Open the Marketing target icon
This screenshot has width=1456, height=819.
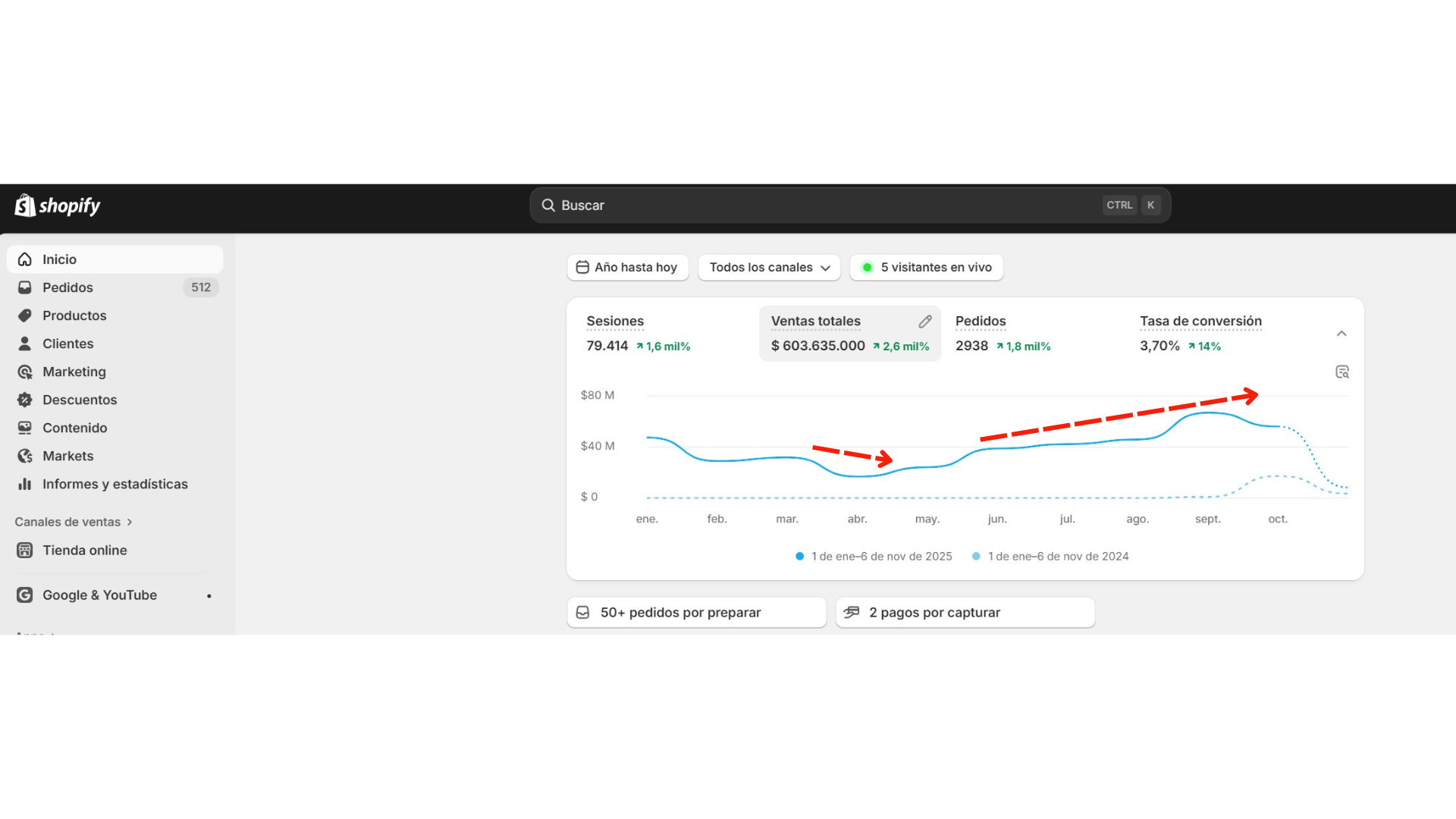25,372
